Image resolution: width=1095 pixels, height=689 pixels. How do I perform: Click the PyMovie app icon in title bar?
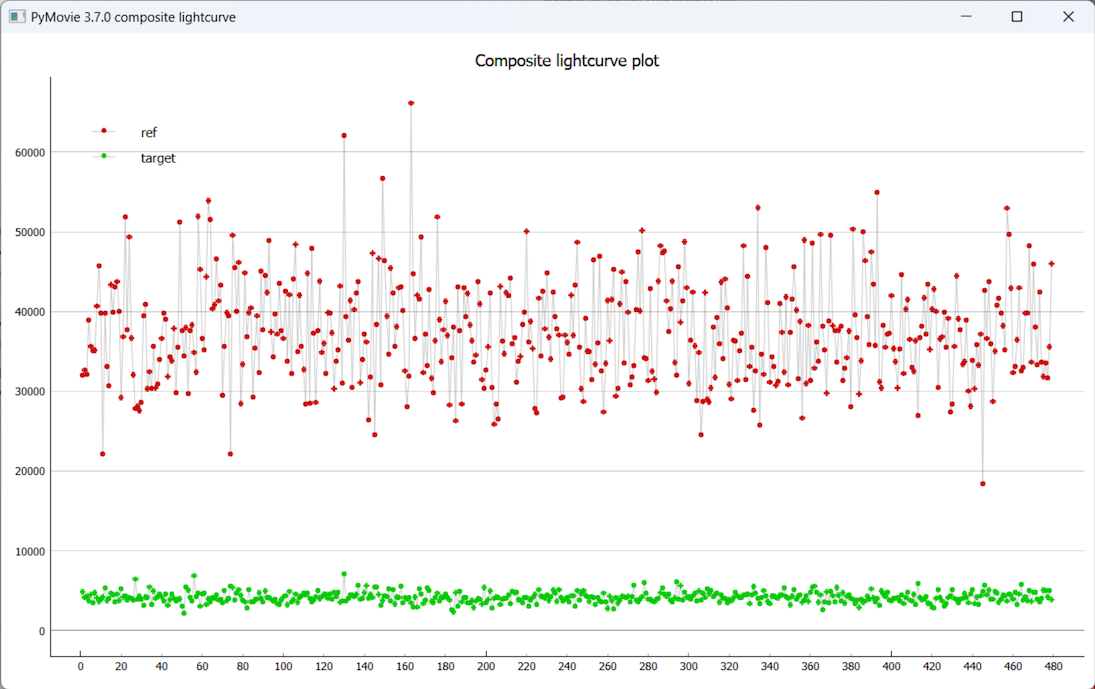pos(16,17)
